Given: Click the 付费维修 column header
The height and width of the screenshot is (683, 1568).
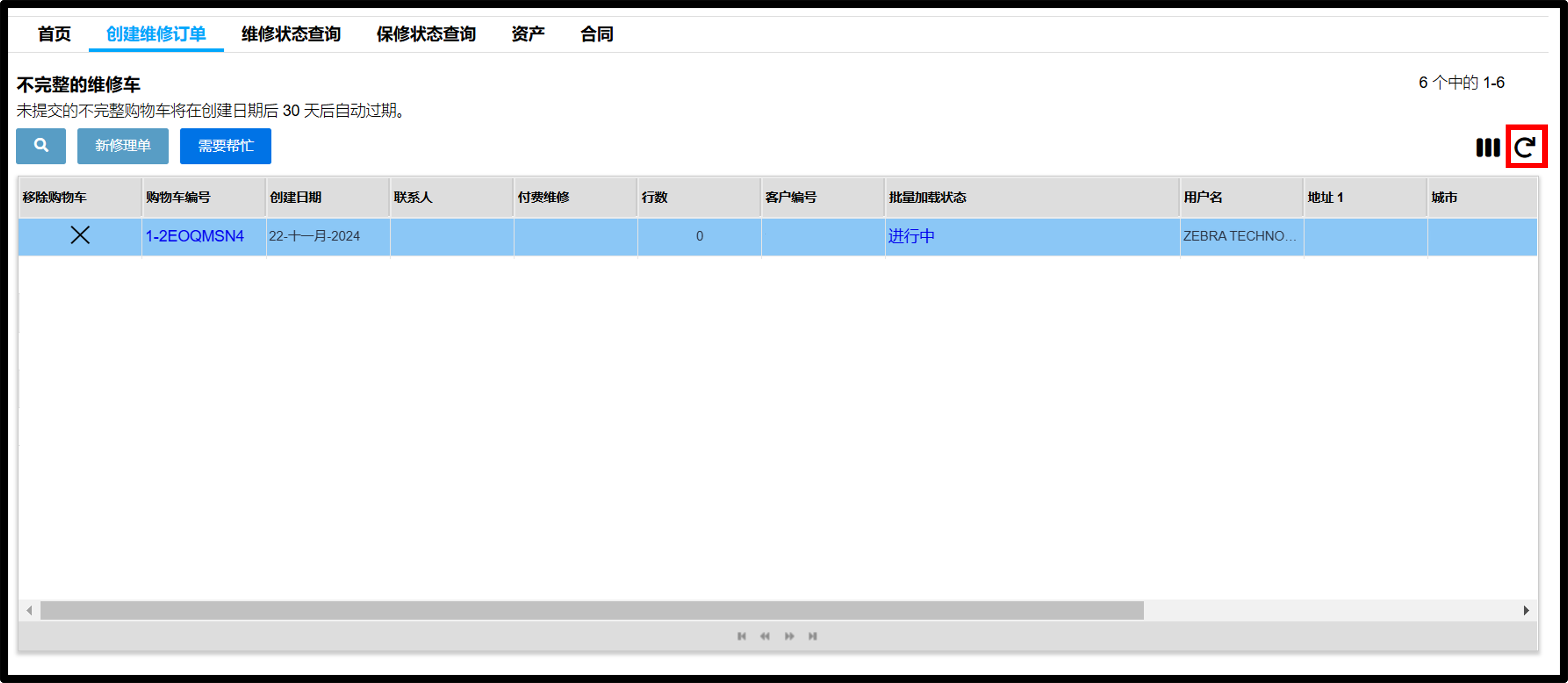Looking at the screenshot, I should [575, 197].
